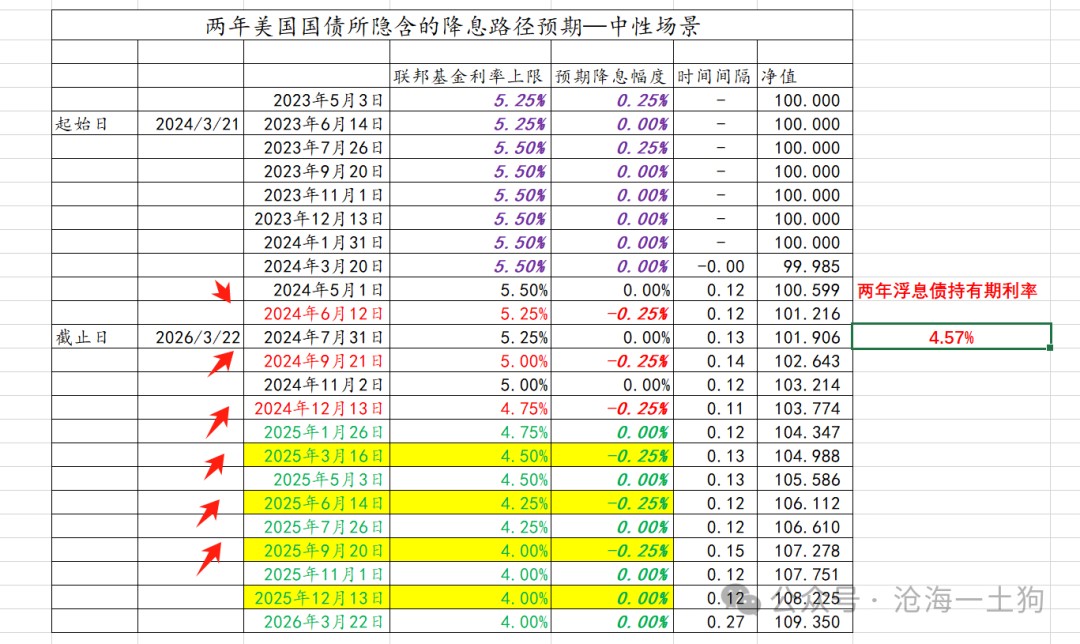
Task: Click the red arrow beside 2025年9月20日 row
Action: (x=209, y=559)
